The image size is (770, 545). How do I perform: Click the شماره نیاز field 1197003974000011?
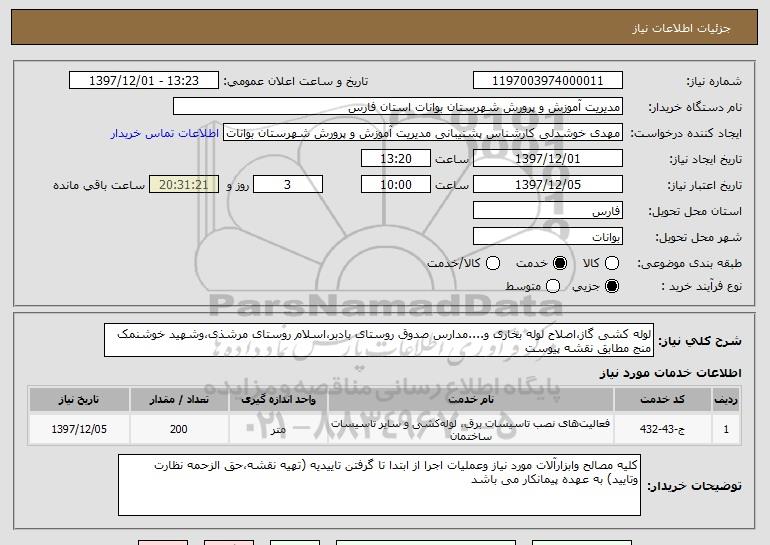[548, 81]
